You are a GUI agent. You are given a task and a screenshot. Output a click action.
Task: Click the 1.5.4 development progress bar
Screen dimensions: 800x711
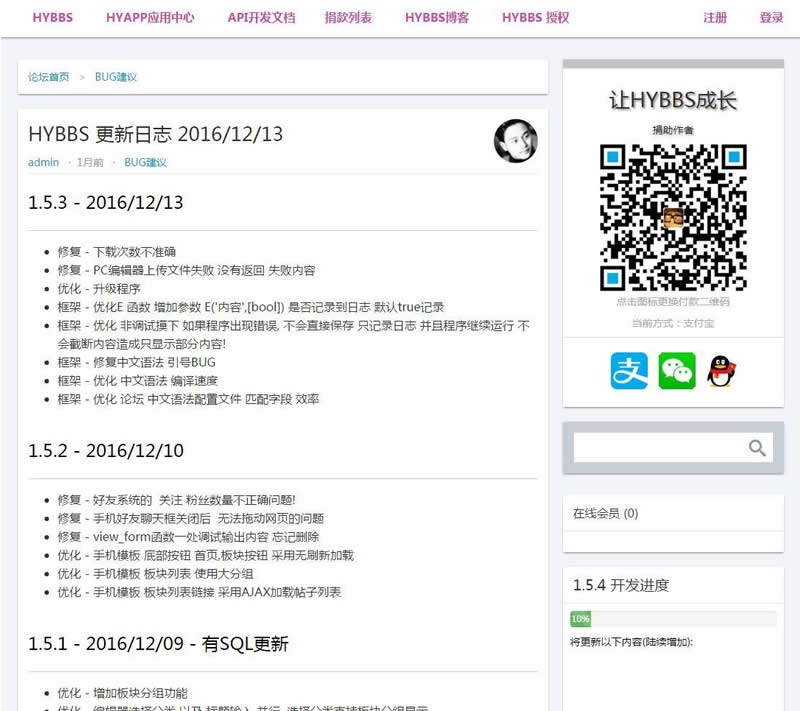(673, 619)
